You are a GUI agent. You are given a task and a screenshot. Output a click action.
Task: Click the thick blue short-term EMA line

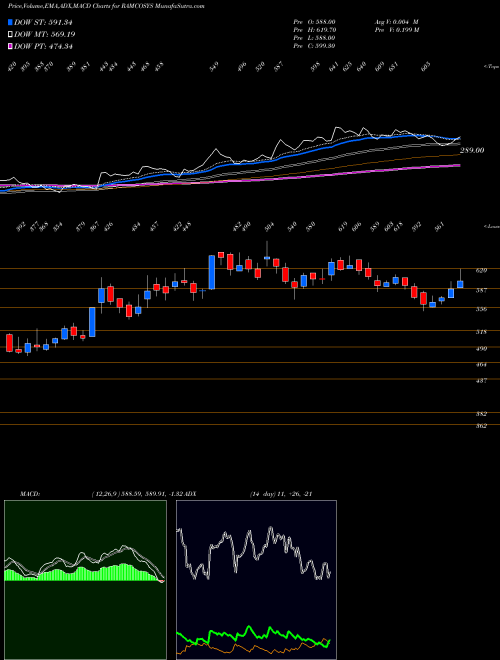point(253,164)
